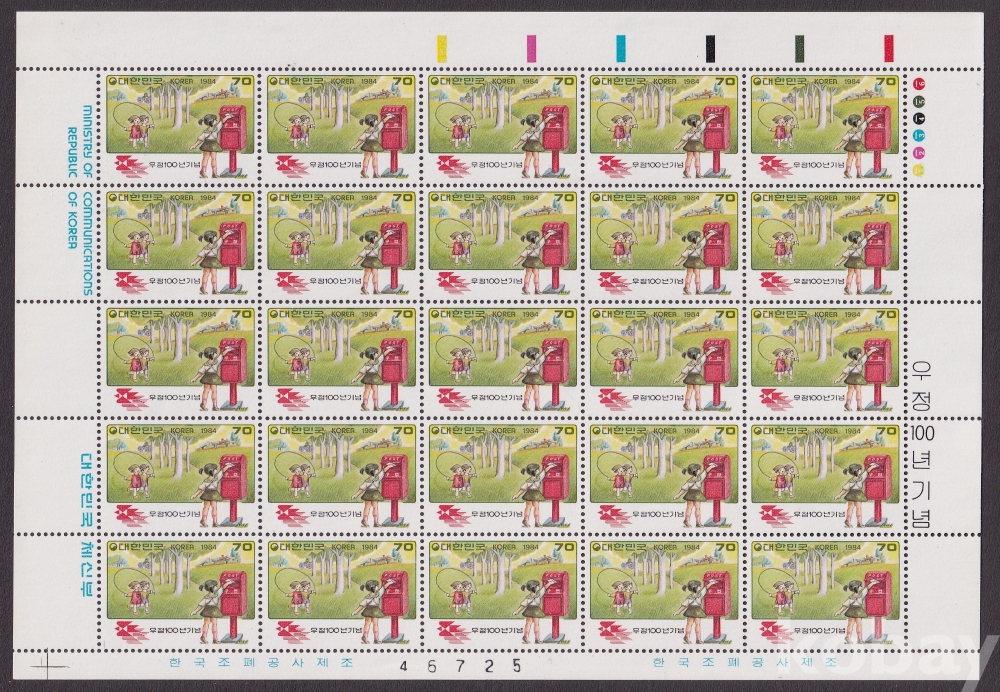1000x692 pixels.
Task: Select the black numbered color dot
Action: point(920,118)
